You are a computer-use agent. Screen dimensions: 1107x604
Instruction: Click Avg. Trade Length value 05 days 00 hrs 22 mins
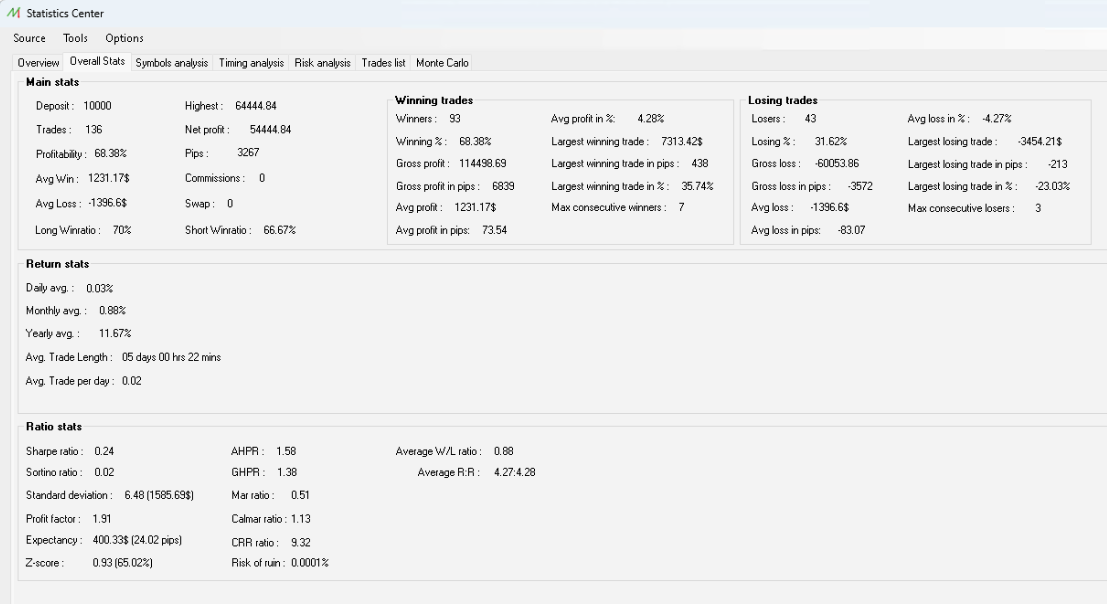[x=172, y=358]
